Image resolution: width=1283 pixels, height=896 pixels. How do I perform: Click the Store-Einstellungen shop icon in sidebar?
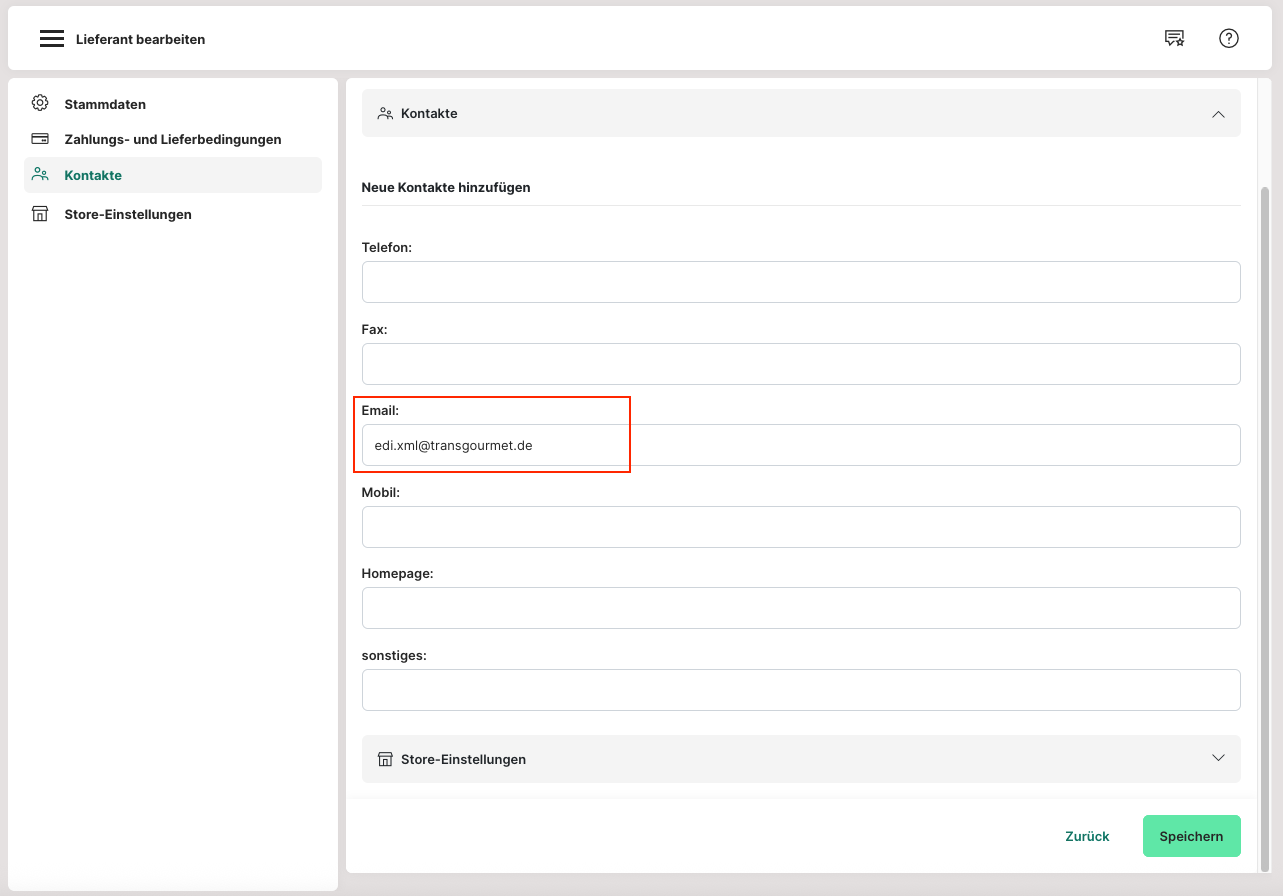[x=40, y=214]
